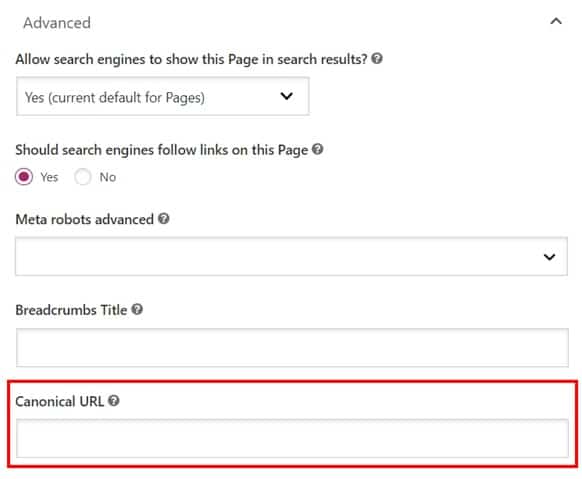Click the Canonical URL label
582x479 pixels.
[x=59, y=401]
